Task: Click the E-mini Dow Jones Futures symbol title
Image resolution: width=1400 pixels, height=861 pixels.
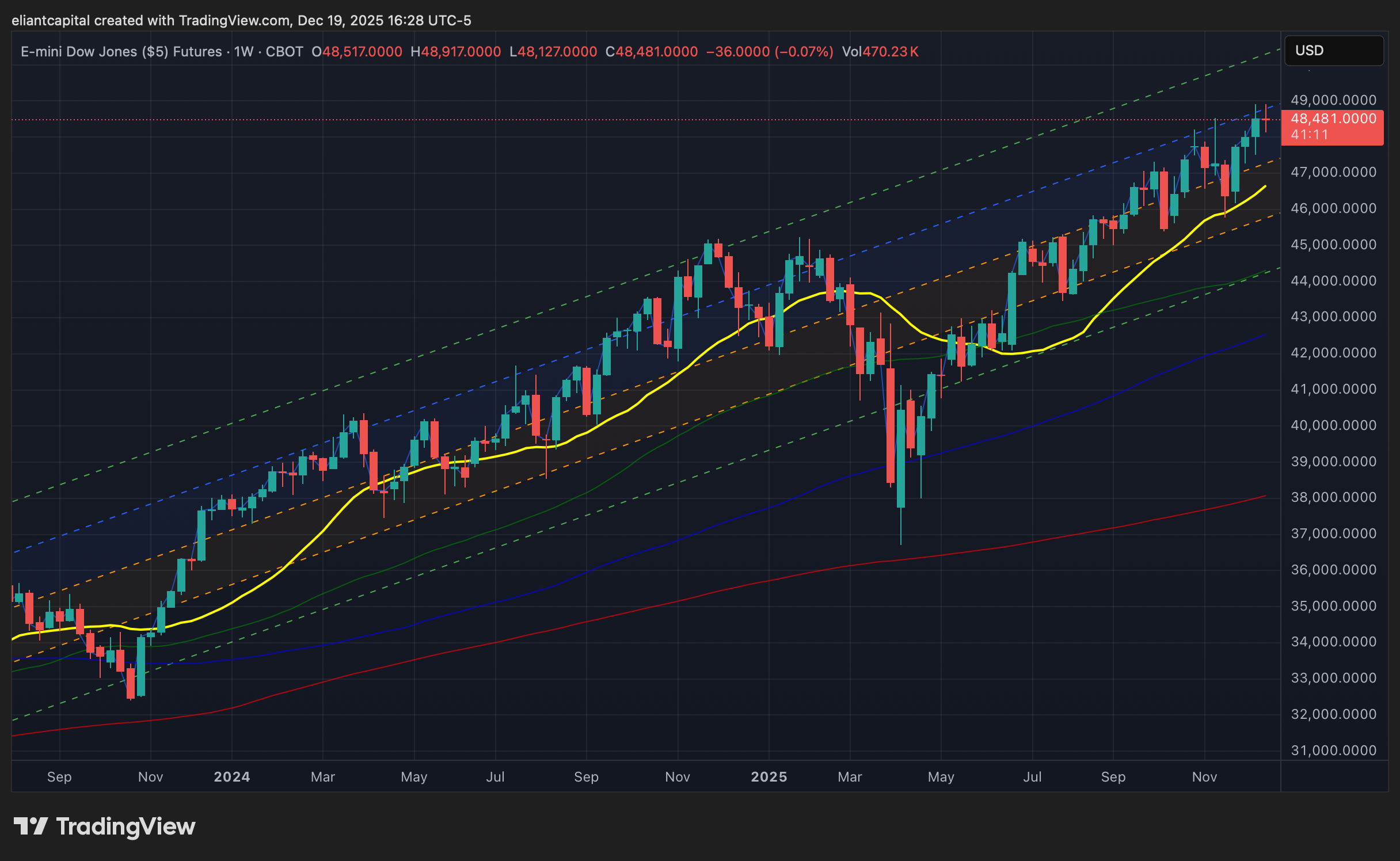Action: click(121, 52)
